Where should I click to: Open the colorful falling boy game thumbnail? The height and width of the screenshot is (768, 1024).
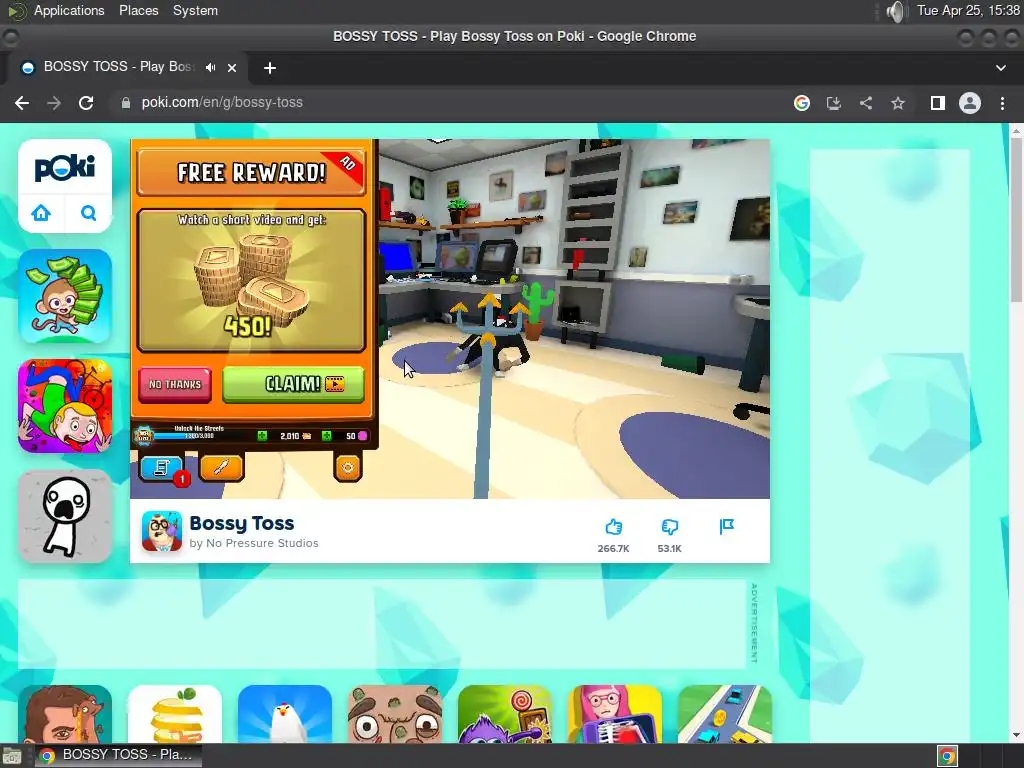65,406
